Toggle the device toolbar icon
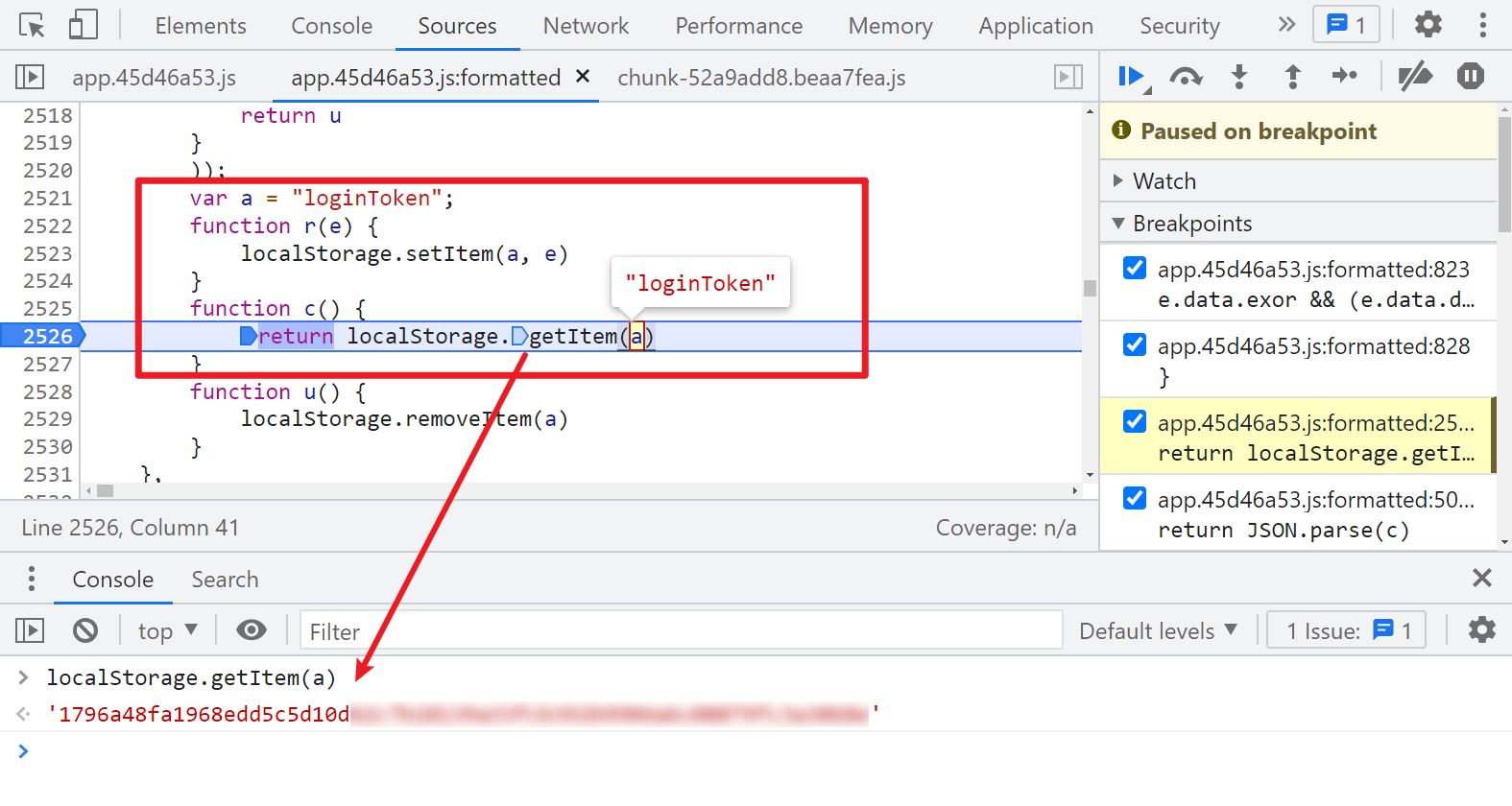The width and height of the screenshot is (1512, 806). point(84,26)
